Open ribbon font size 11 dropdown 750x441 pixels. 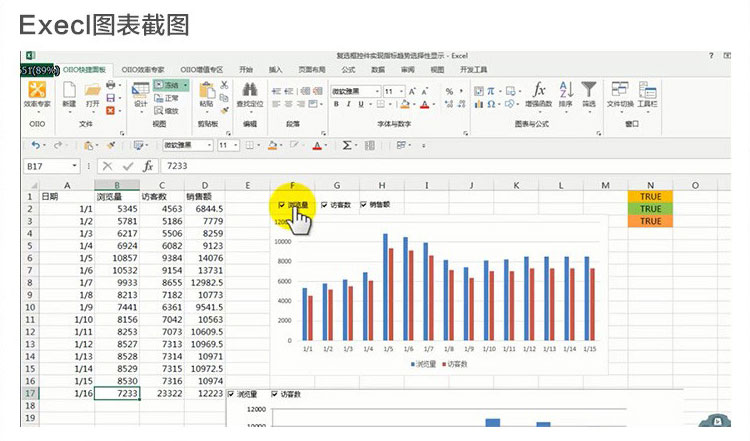[x=401, y=91]
